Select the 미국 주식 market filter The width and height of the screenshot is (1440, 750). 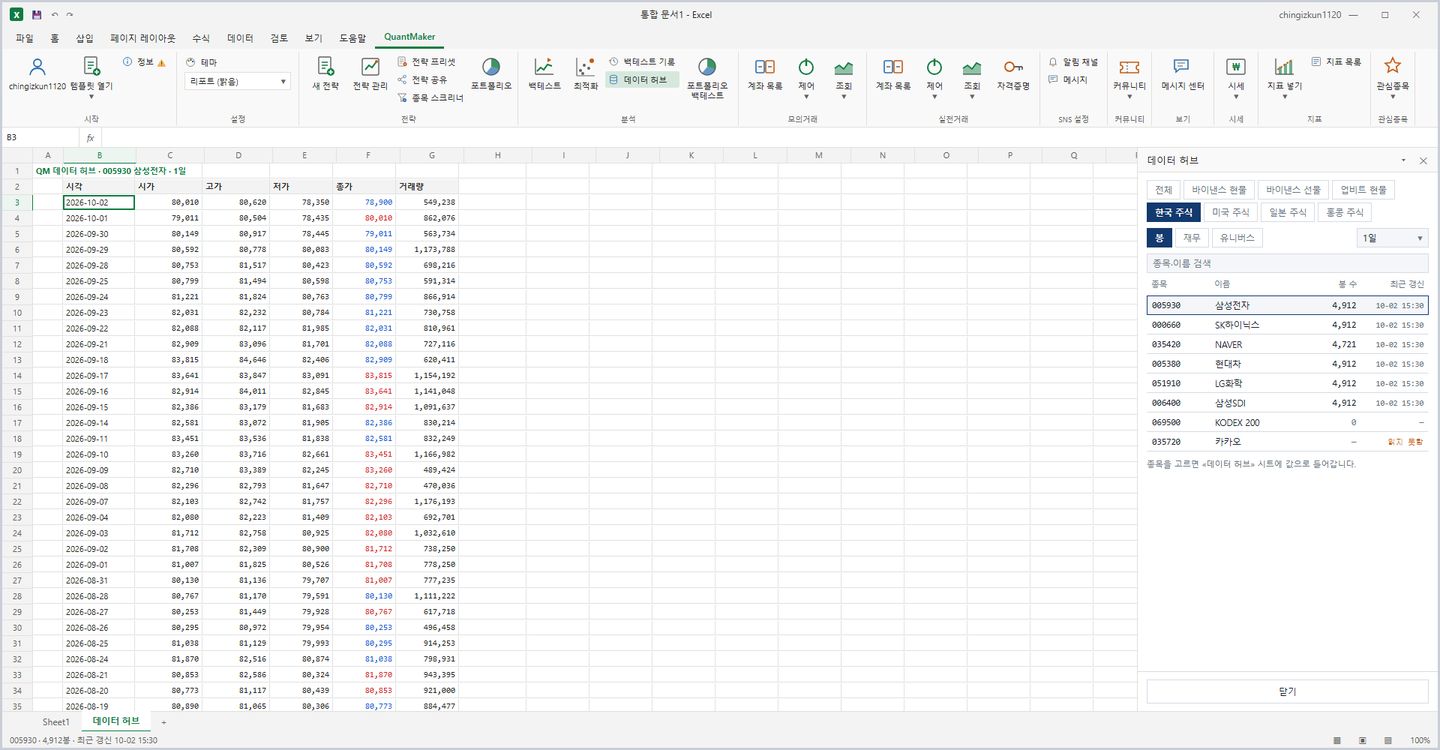[x=1231, y=212]
